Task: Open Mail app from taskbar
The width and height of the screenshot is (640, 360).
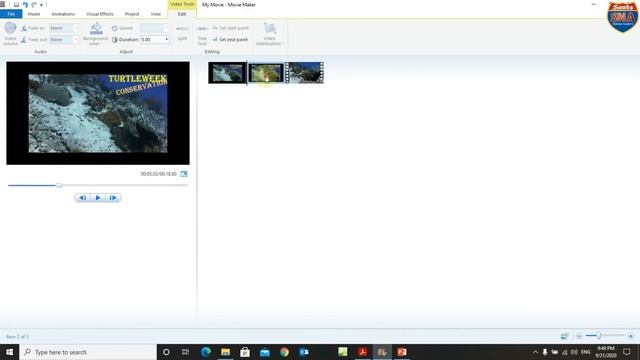Action: [x=264, y=352]
